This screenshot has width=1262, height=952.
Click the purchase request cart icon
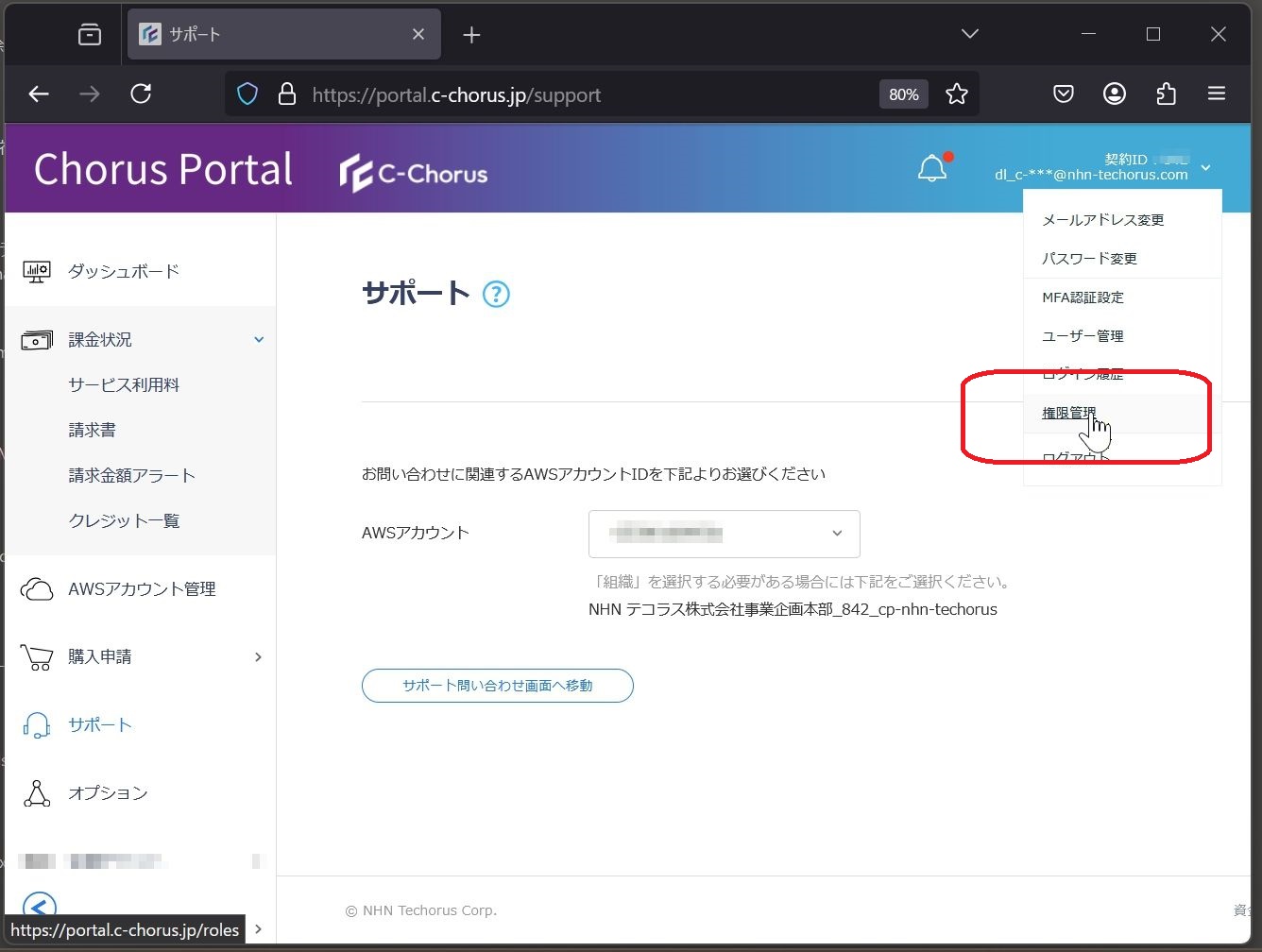tap(37, 657)
